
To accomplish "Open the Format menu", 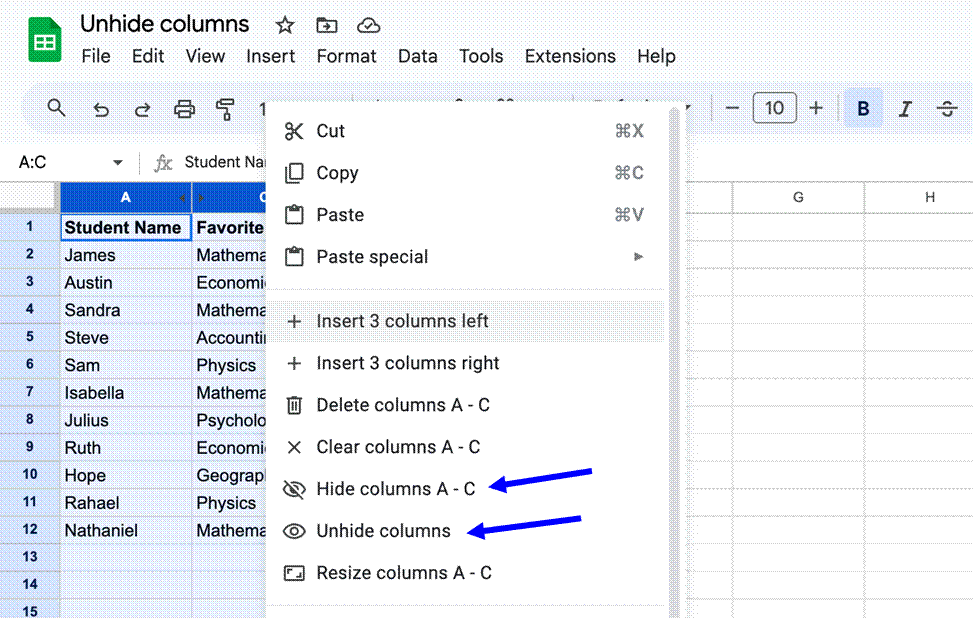I will [x=346, y=56].
